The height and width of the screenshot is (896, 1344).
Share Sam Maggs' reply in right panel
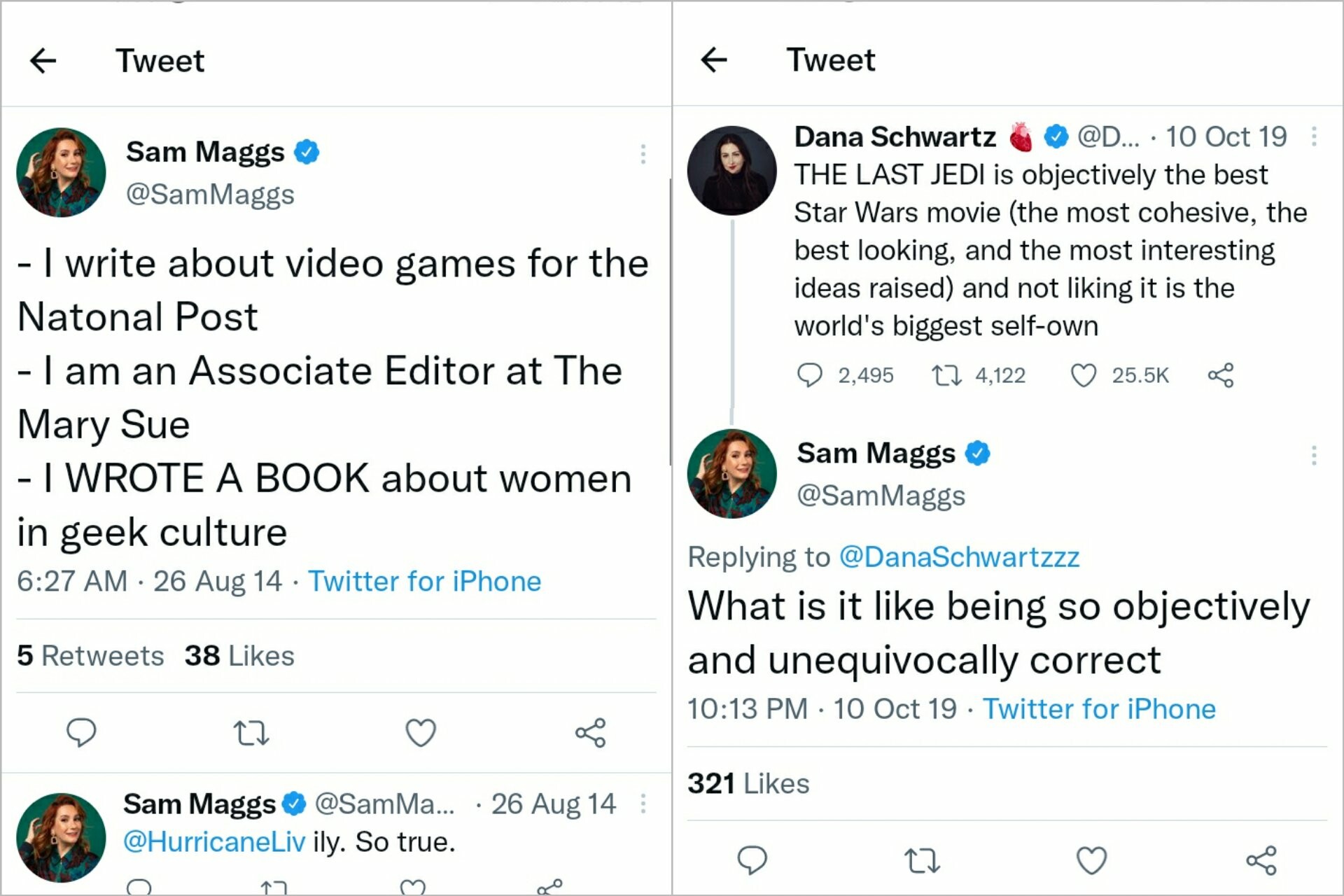click(1261, 860)
